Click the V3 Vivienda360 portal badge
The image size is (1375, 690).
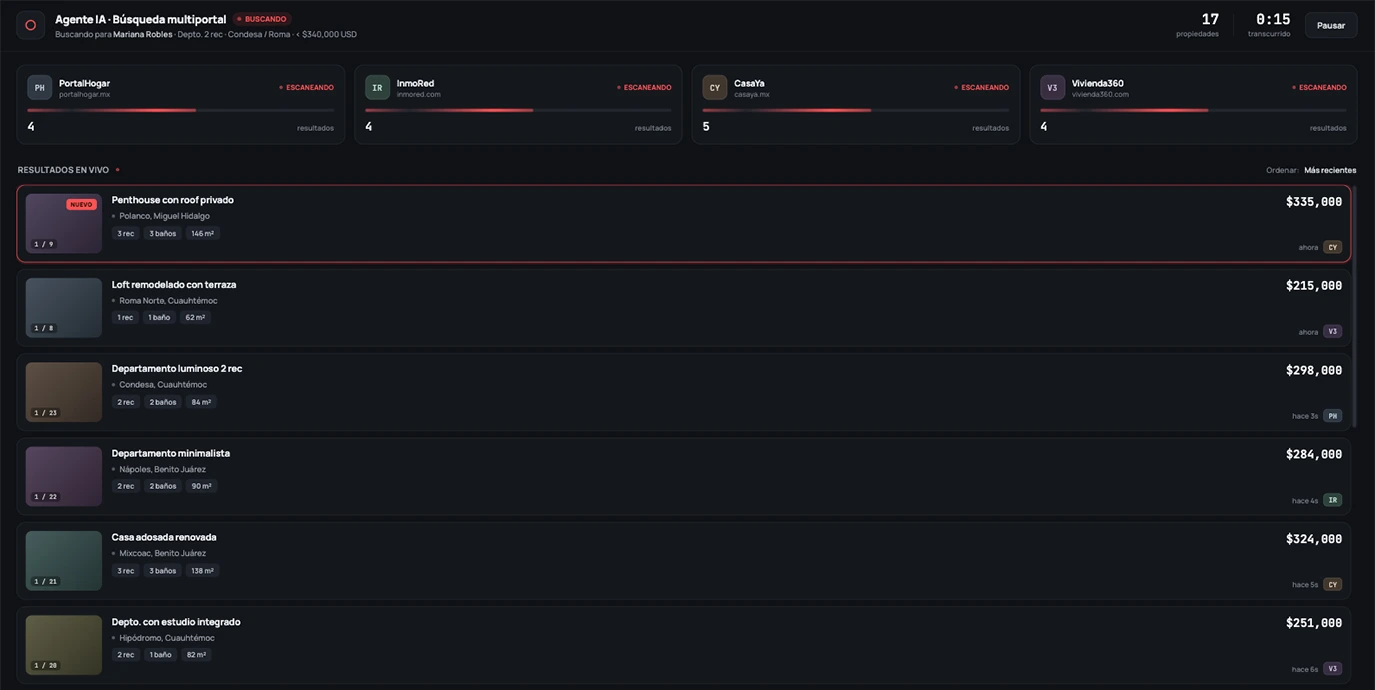[1052, 87]
